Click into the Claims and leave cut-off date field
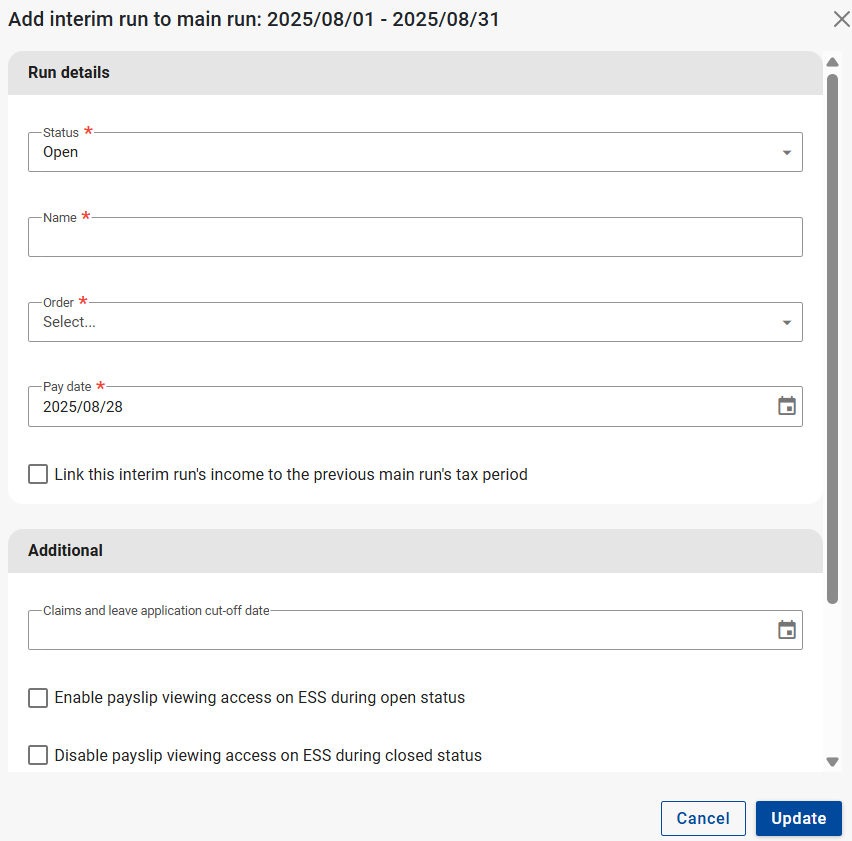 pos(400,631)
